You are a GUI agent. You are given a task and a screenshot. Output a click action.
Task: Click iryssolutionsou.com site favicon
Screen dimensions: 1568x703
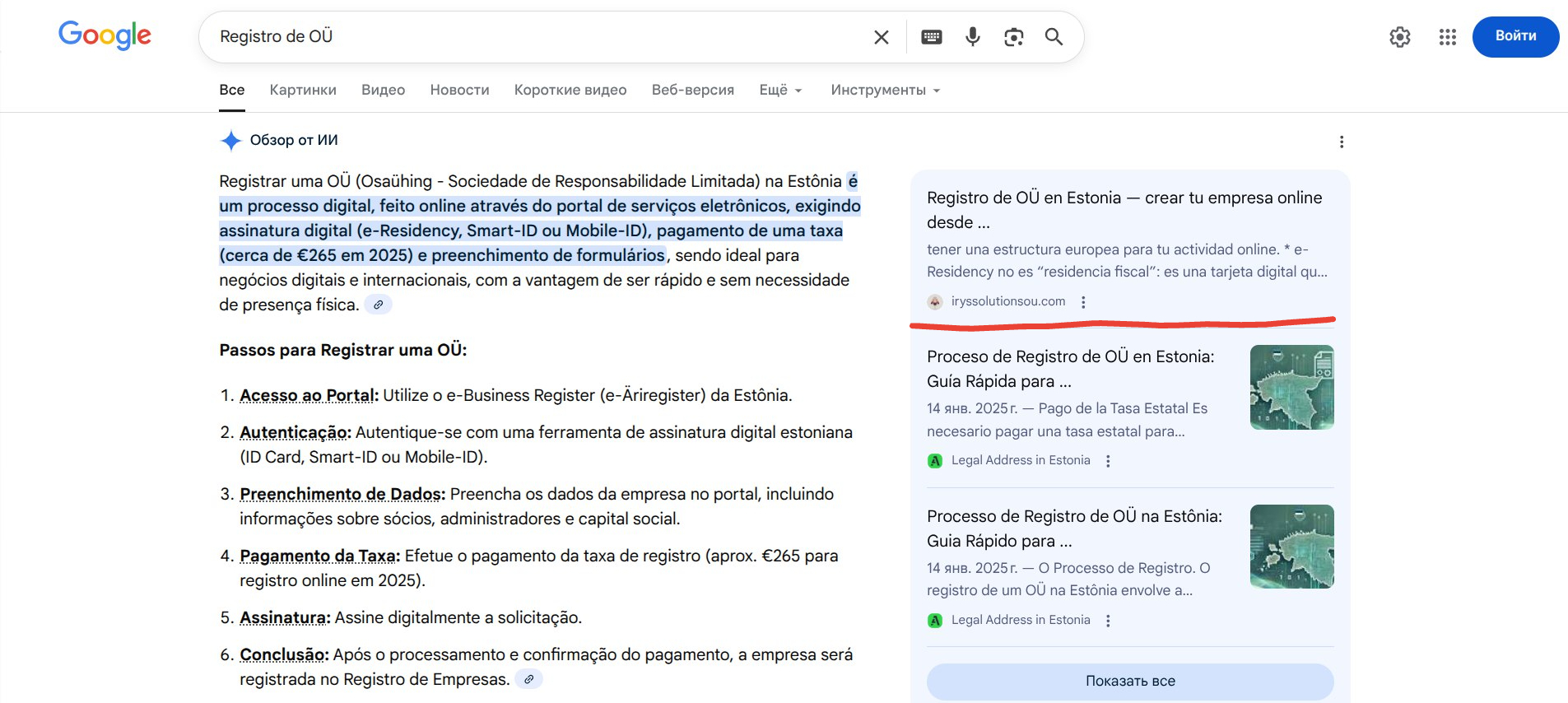pos(934,302)
